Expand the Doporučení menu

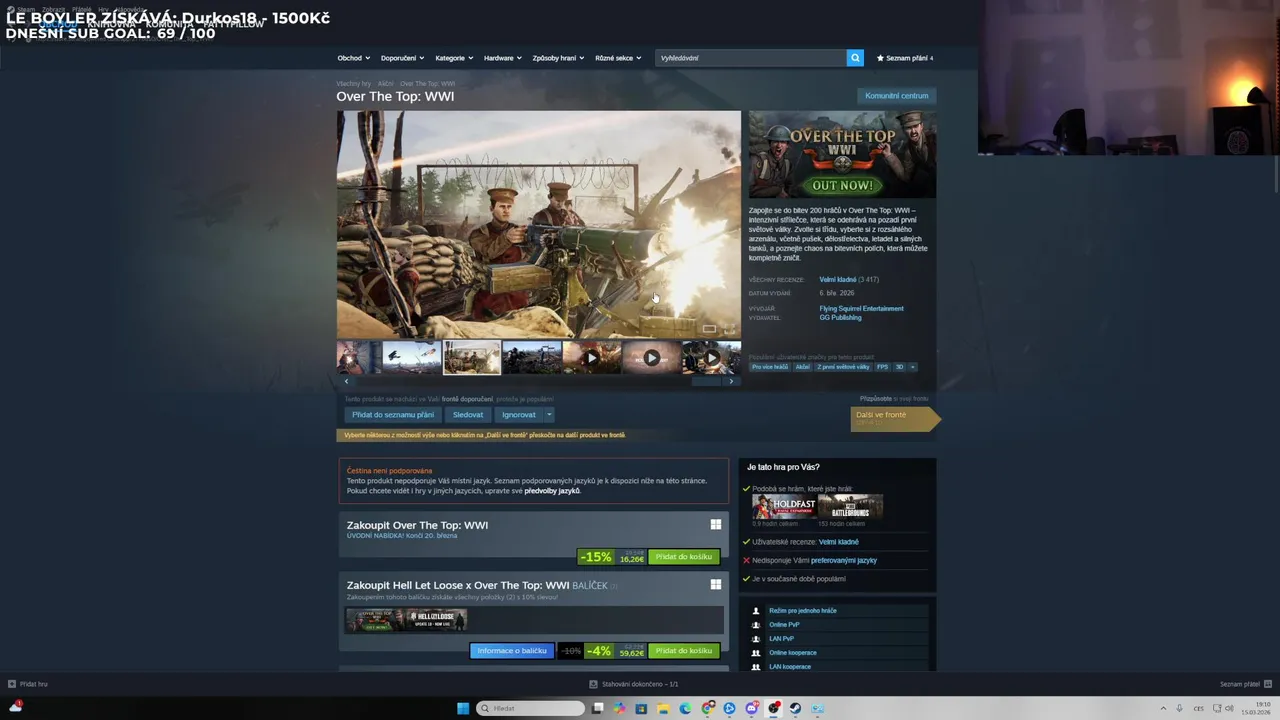pos(402,58)
